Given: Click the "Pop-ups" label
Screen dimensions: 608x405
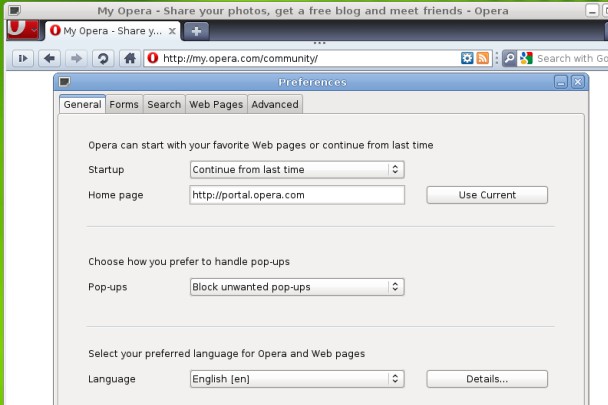Looking at the screenshot, I should 108,287.
